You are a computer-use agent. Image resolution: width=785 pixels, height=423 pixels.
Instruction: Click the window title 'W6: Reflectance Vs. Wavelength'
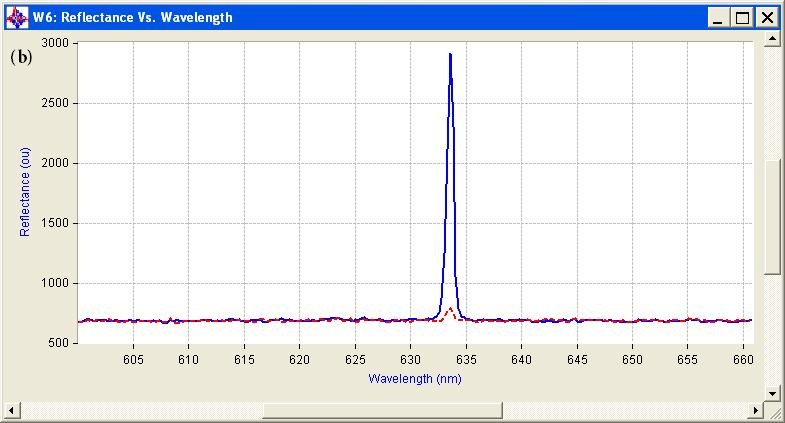tap(133, 18)
